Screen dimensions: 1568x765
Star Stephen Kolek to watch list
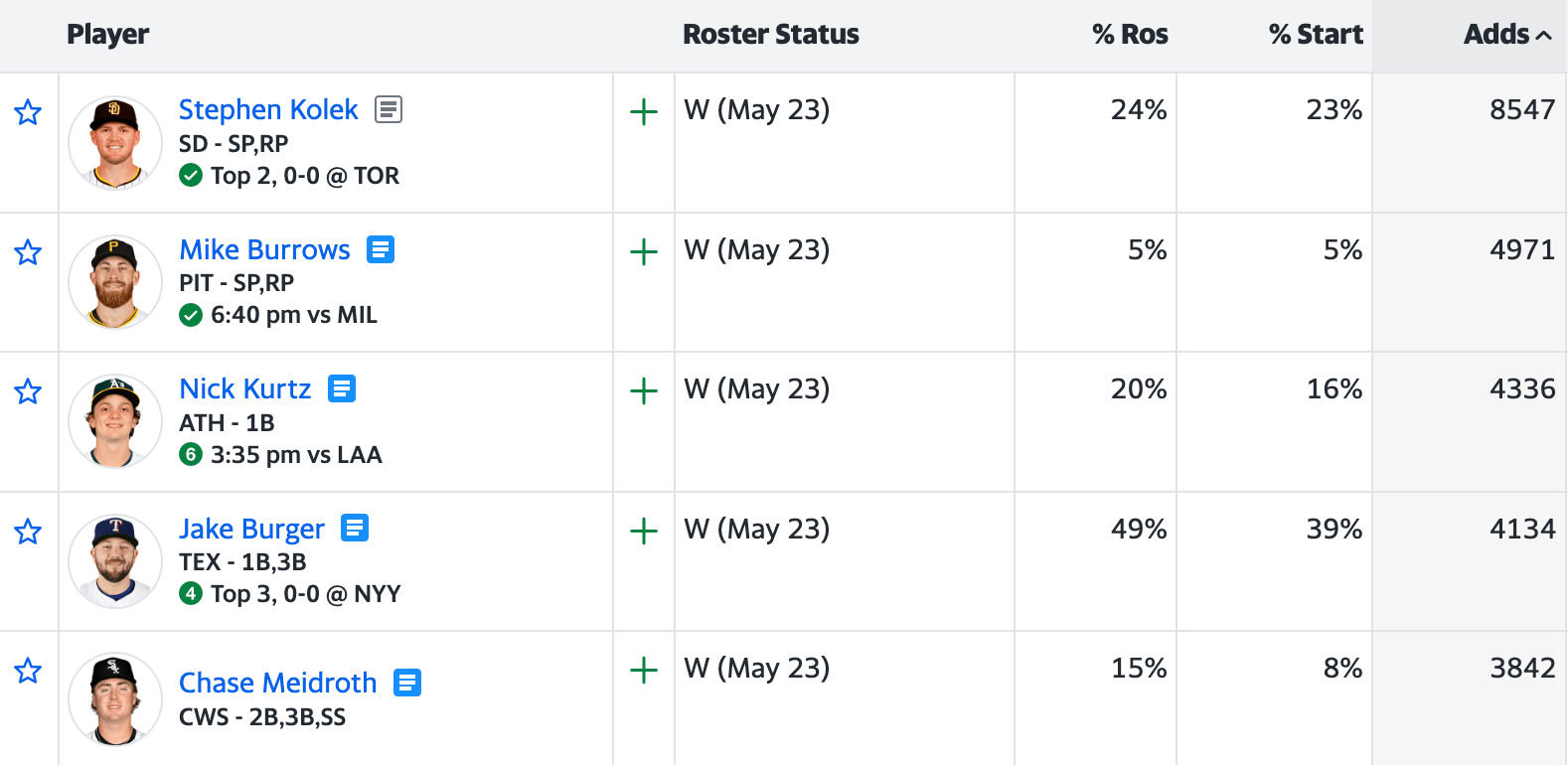point(28,112)
